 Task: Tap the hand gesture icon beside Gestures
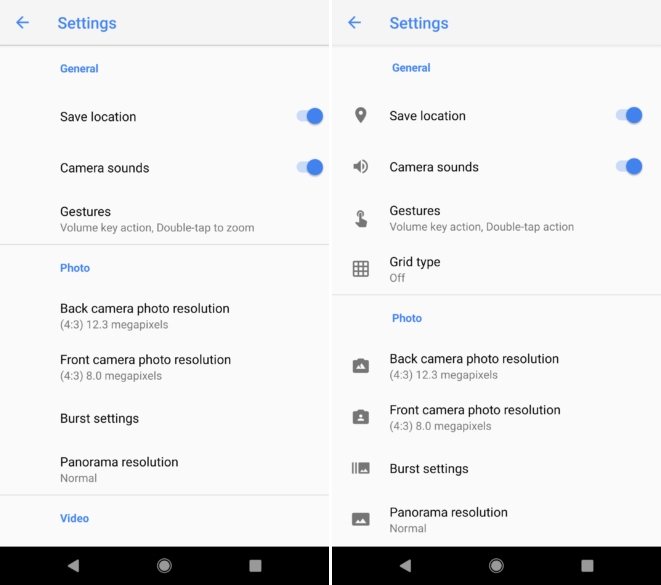[361, 219]
